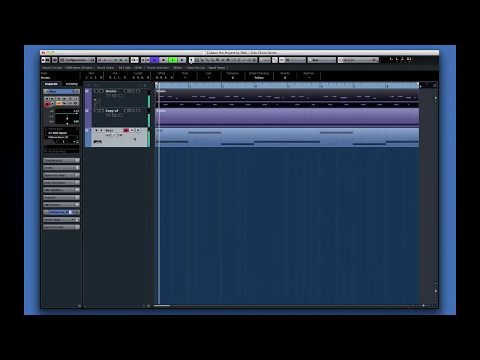Viewport: 480px width, 360px height.
Task: Click the Auto-Scroll button left of transport
Action: [134, 60]
